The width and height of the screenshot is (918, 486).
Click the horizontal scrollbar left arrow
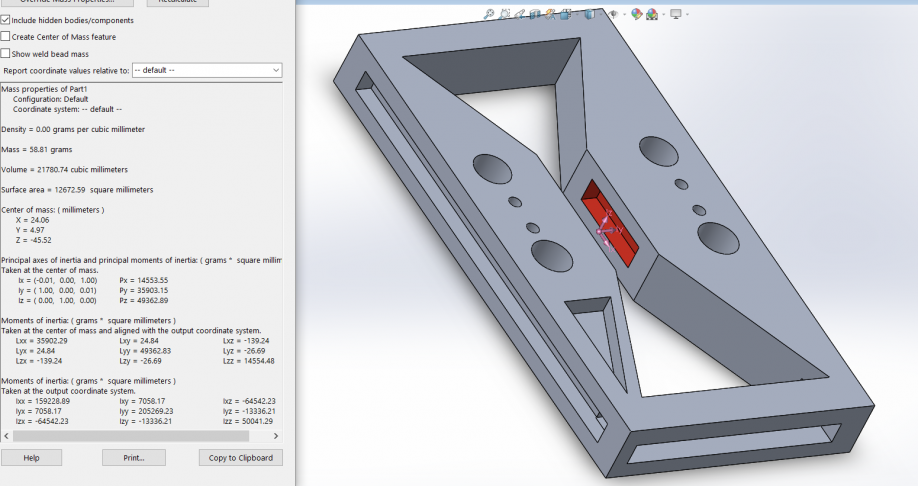tap(6, 436)
